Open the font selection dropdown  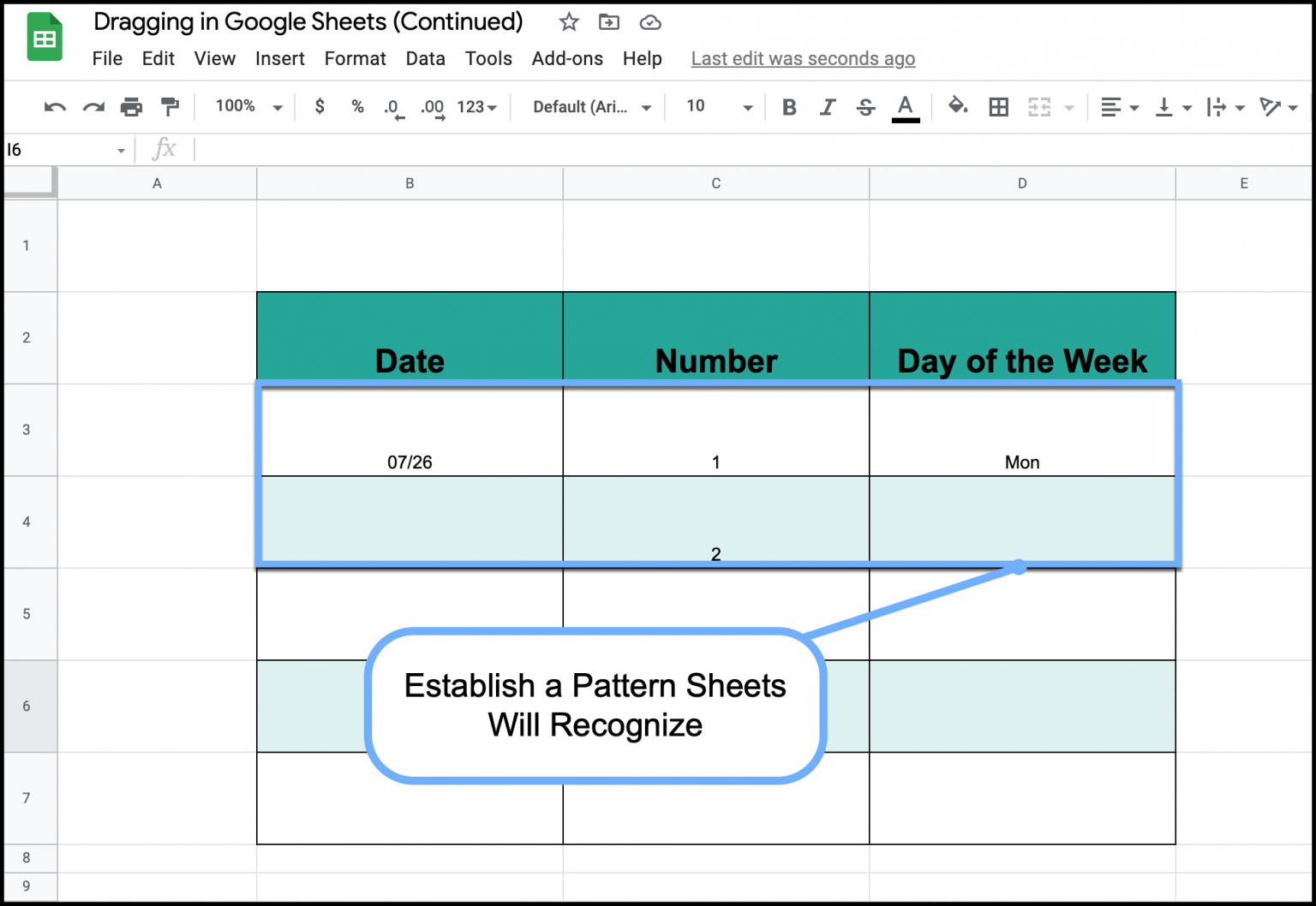coord(589,106)
